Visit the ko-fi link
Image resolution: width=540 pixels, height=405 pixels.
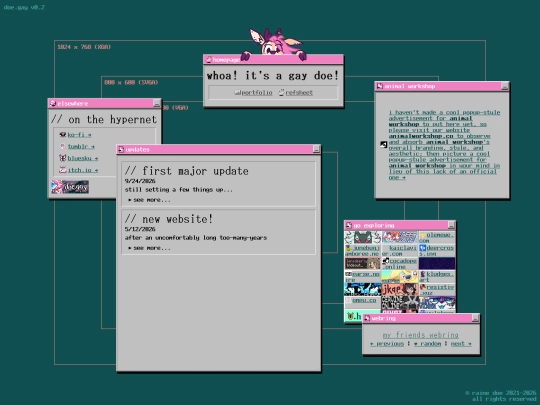79,135
